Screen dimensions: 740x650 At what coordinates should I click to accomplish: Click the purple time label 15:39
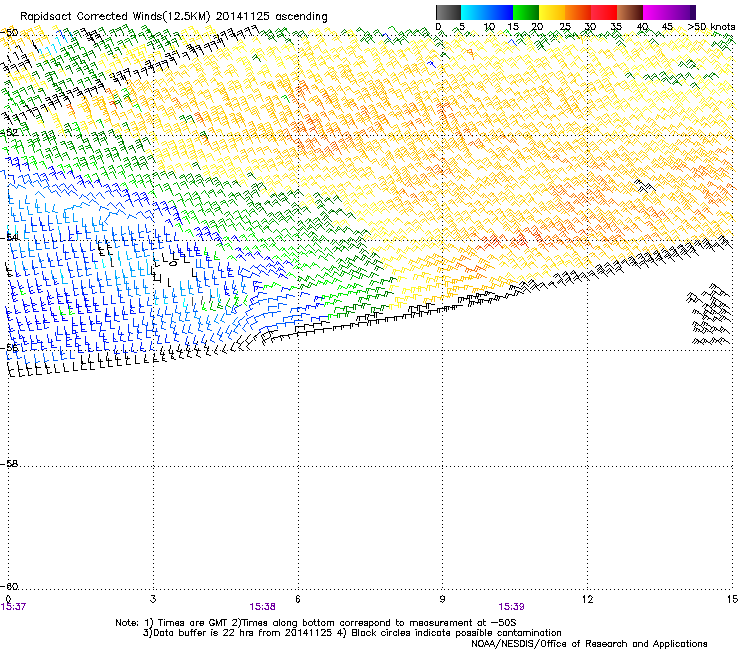(x=512, y=607)
